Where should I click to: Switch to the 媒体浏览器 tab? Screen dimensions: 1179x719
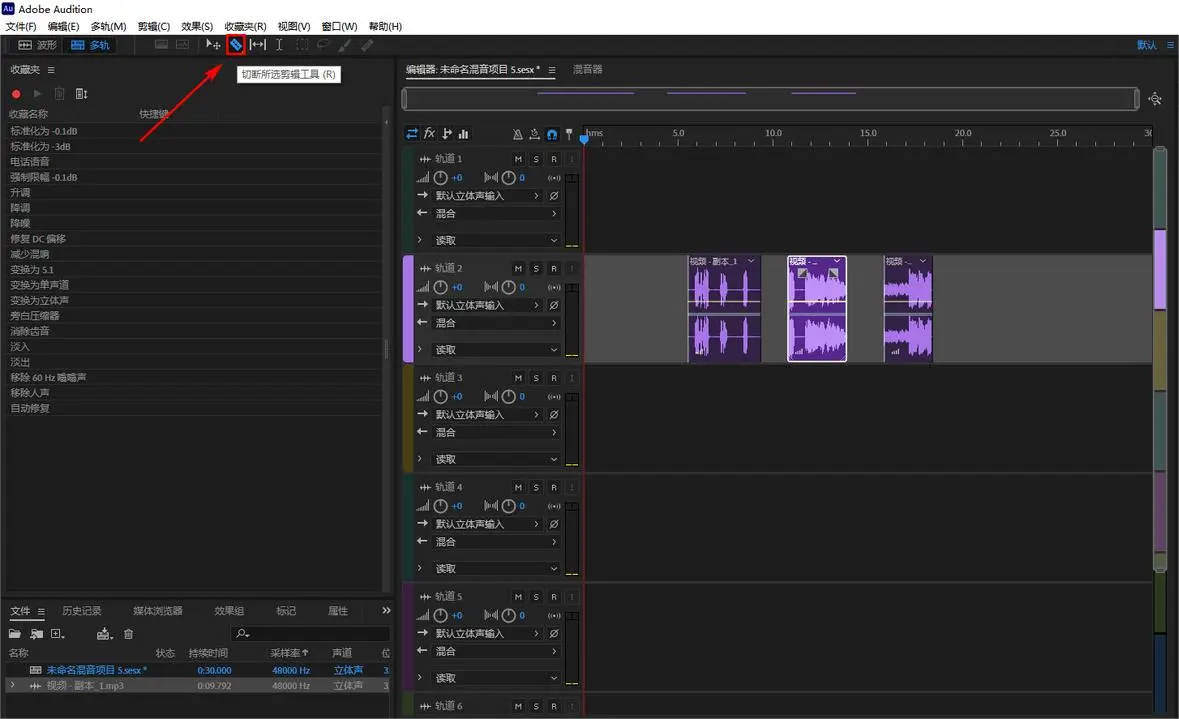point(158,611)
